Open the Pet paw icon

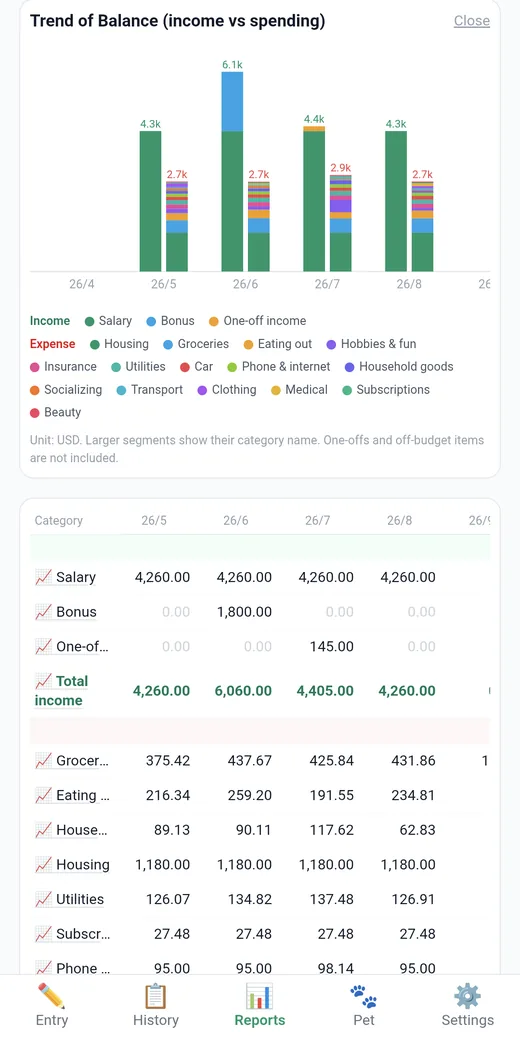pyautogui.click(x=364, y=997)
